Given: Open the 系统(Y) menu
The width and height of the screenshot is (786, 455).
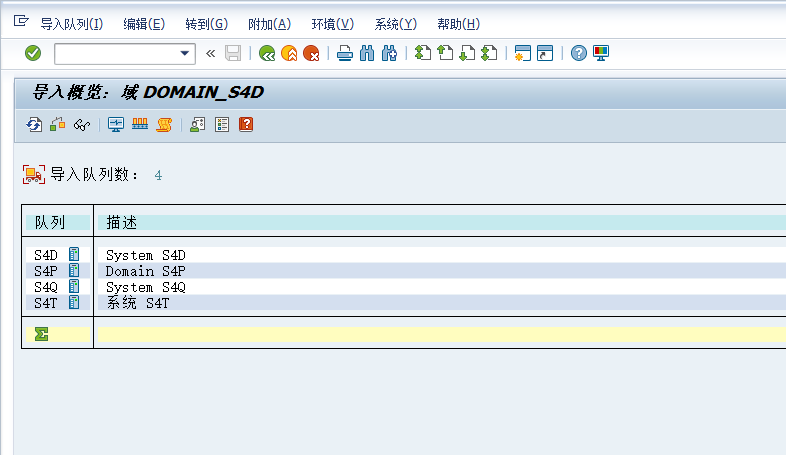Looking at the screenshot, I should (x=396, y=24).
